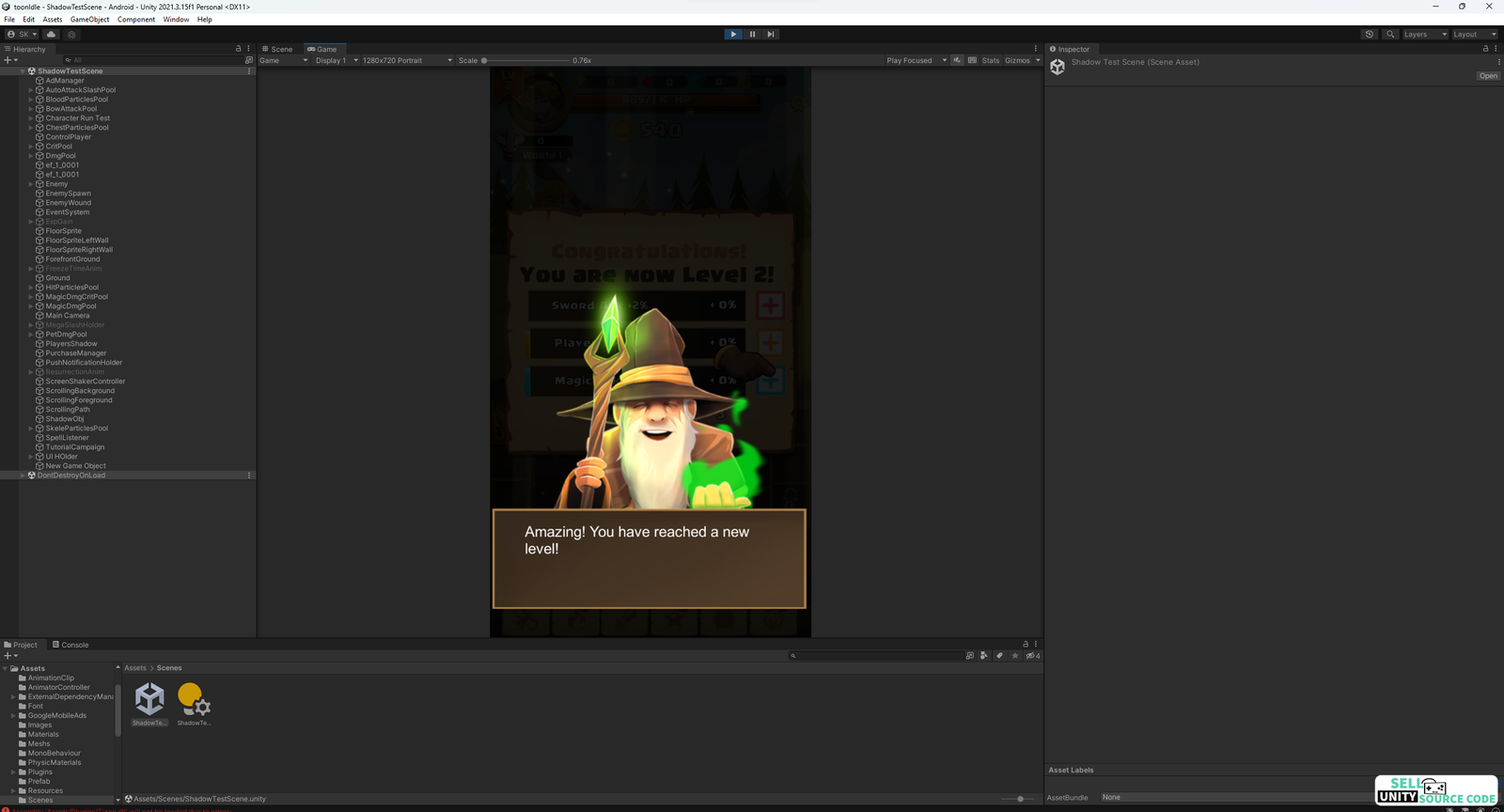Open the Game view mode dropdown
The width and height of the screenshot is (1504, 812).
[284, 60]
